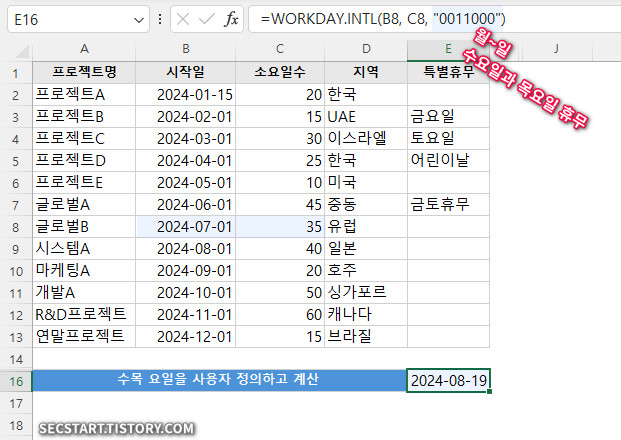621x440 pixels.
Task: Click the blue label 수목 요일을 사용자 정의하고 계산
Action: tap(219, 381)
